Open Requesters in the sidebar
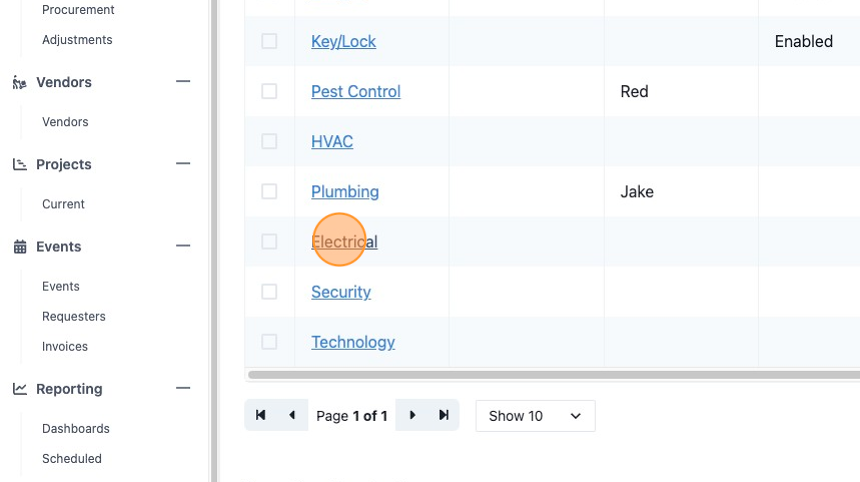The width and height of the screenshot is (860, 482). 73,316
